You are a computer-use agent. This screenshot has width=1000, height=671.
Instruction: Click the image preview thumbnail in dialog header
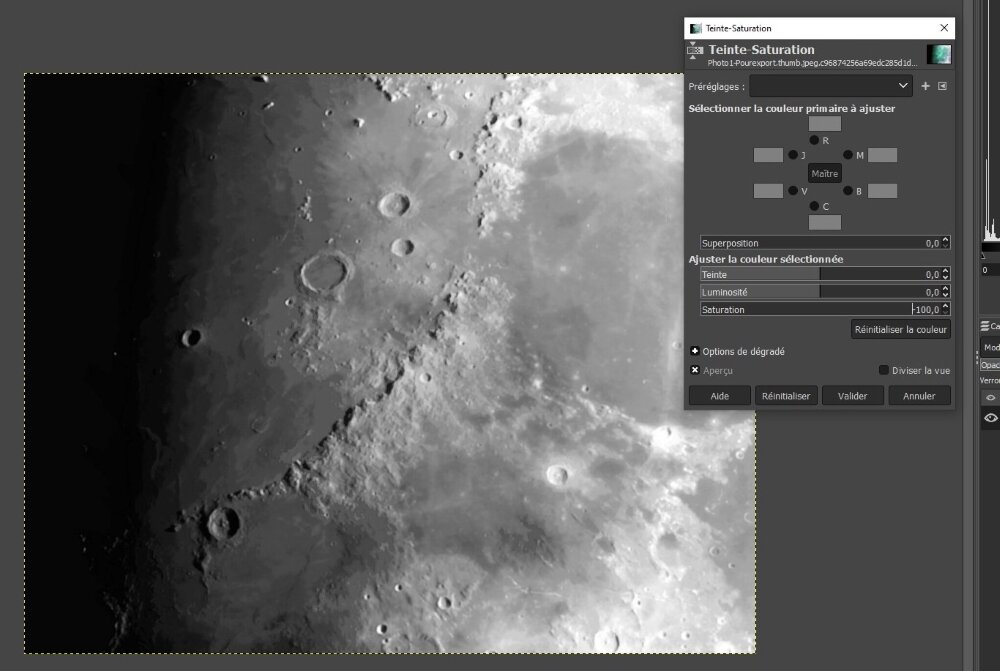(x=939, y=54)
